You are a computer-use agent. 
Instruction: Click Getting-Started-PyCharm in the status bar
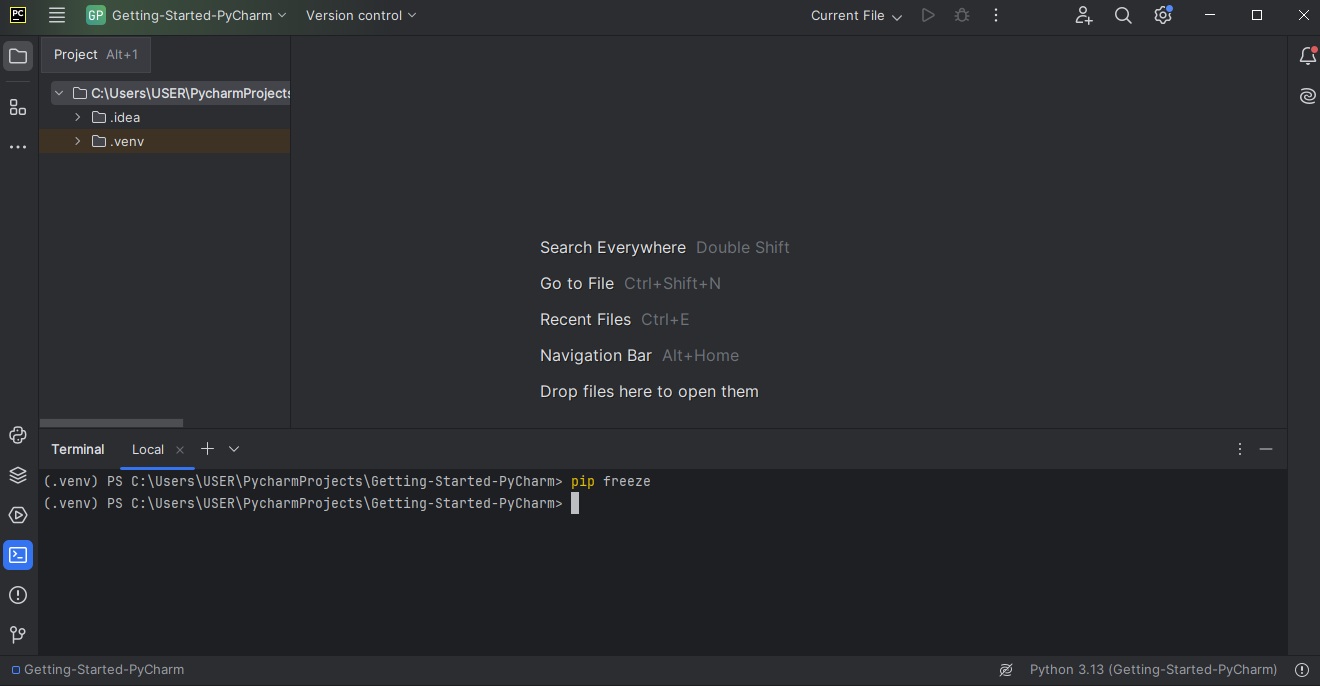98,669
